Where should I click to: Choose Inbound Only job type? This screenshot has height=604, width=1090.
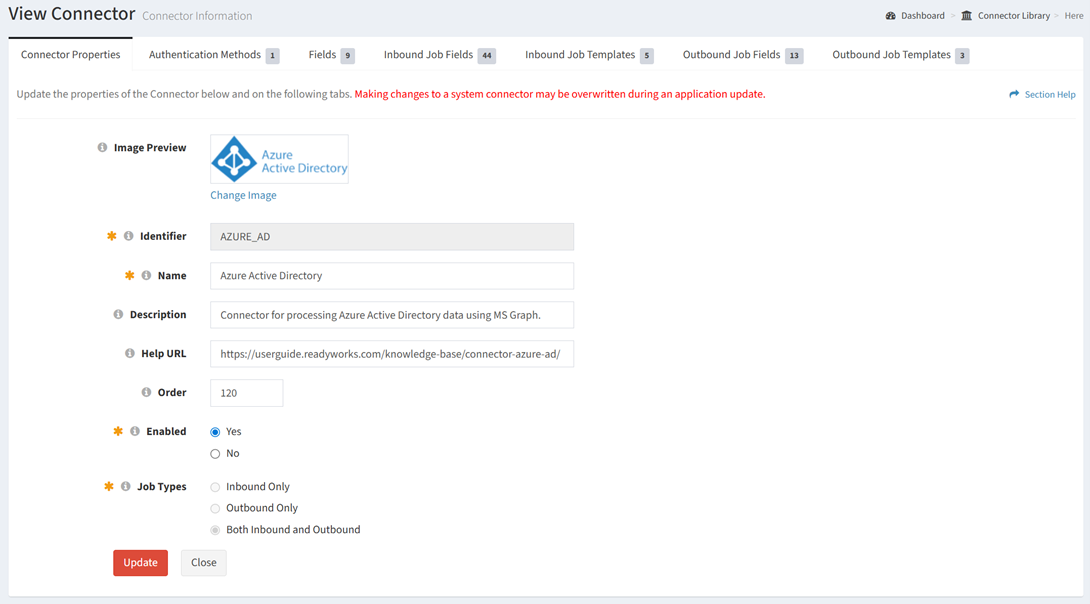(215, 487)
